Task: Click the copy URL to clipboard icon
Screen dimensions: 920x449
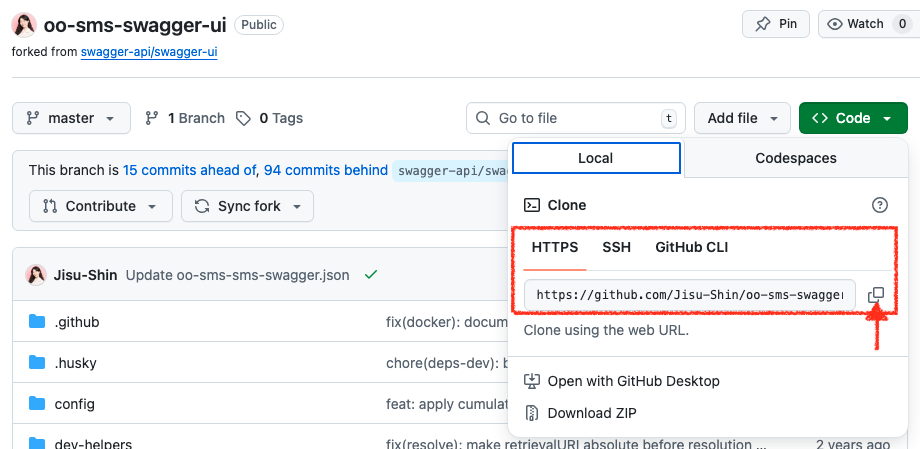Action: click(x=876, y=295)
